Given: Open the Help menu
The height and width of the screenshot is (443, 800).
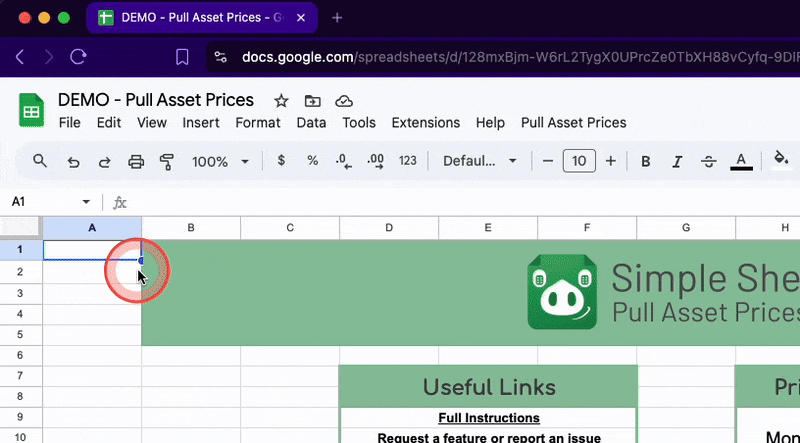Looking at the screenshot, I should pyautogui.click(x=490, y=123).
